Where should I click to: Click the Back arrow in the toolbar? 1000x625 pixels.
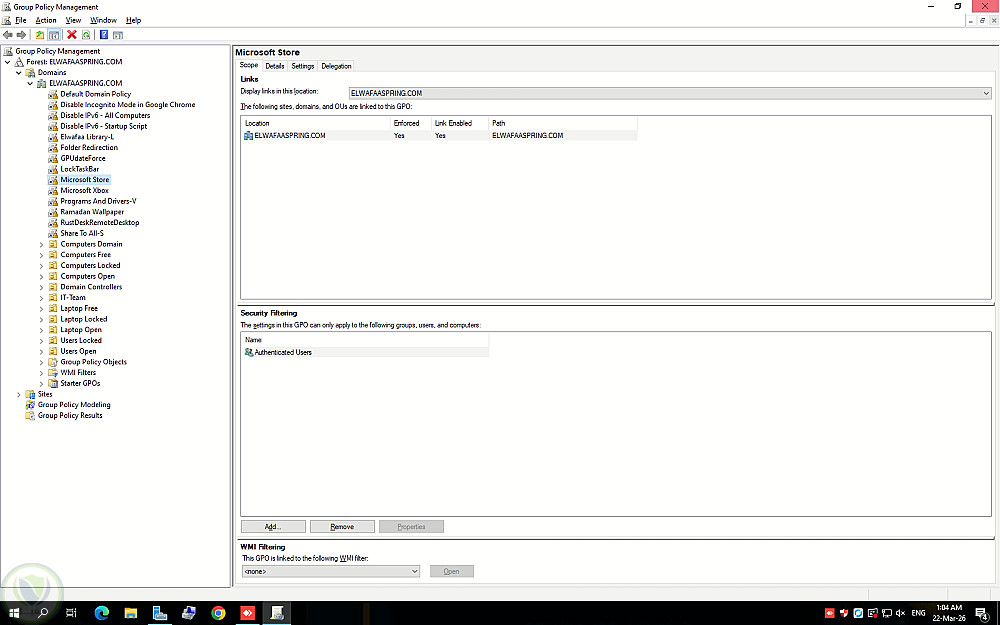[x=8, y=35]
